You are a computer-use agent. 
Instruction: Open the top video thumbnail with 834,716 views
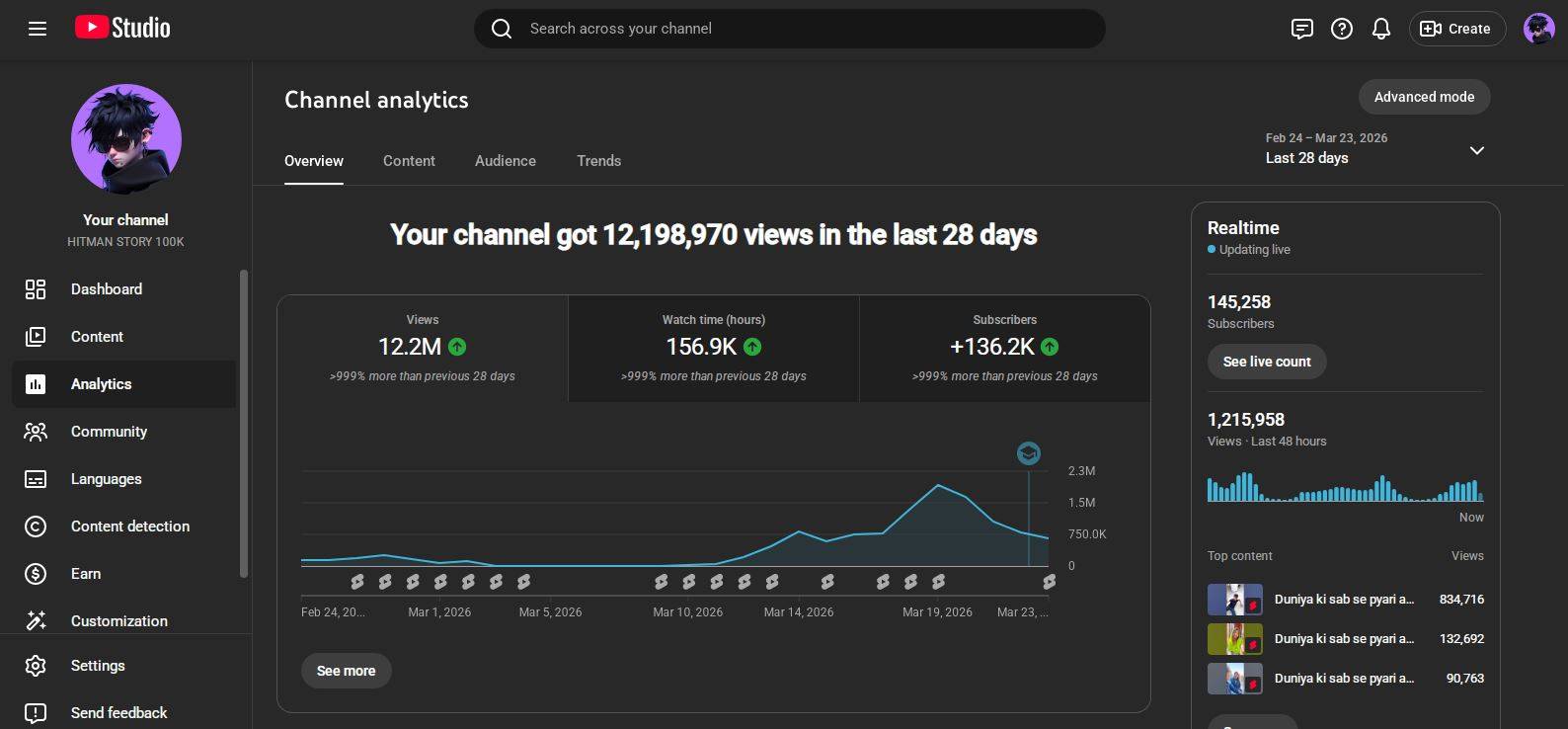point(1234,600)
